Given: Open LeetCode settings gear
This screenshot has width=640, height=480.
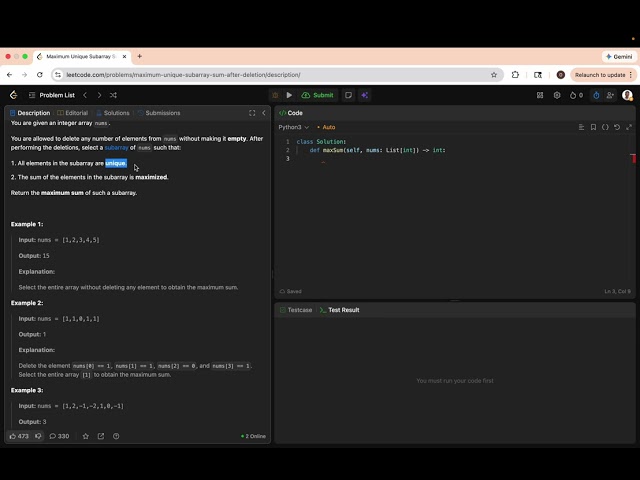Looking at the screenshot, I should pos(557,95).
